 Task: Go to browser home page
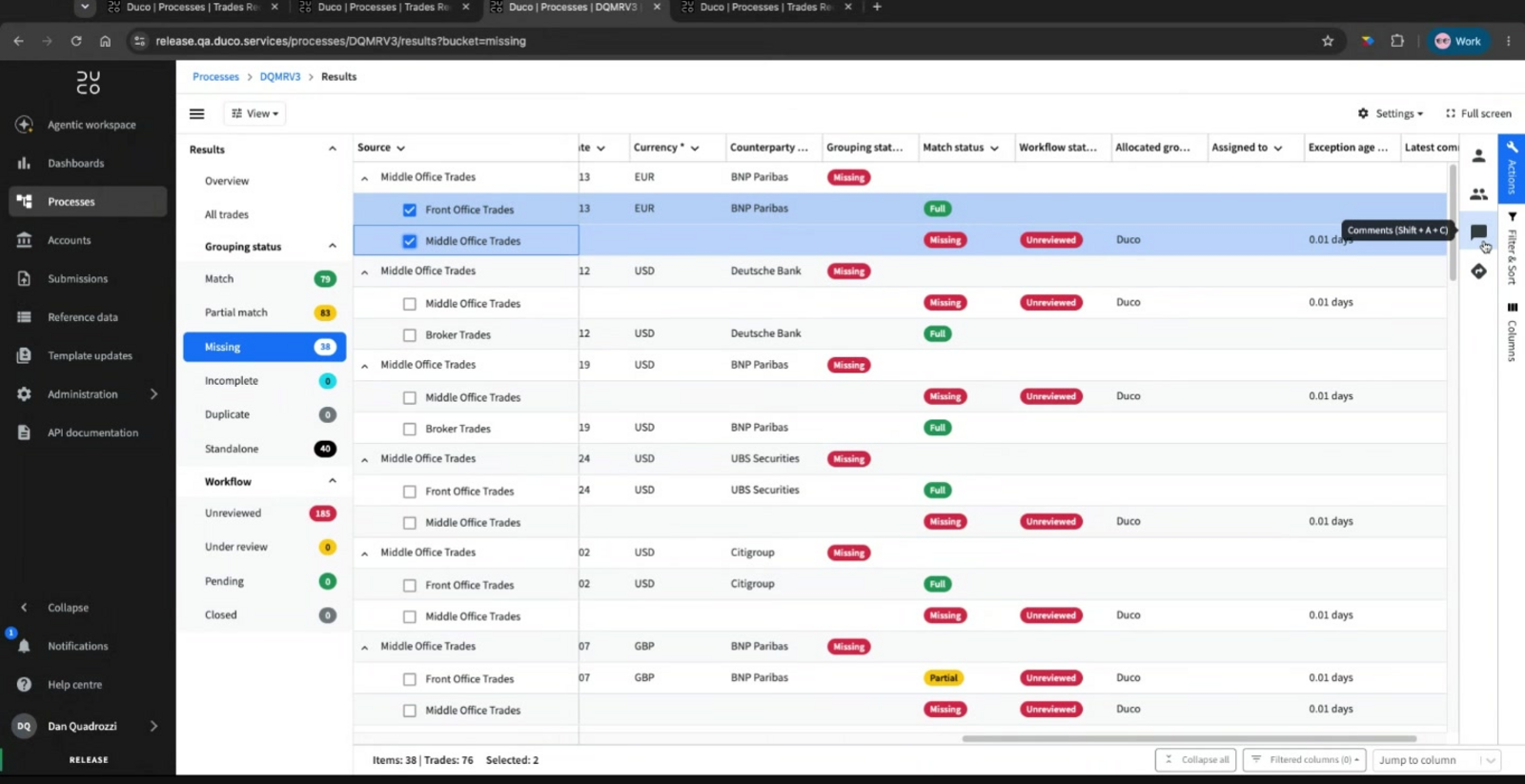coord(106,41)
